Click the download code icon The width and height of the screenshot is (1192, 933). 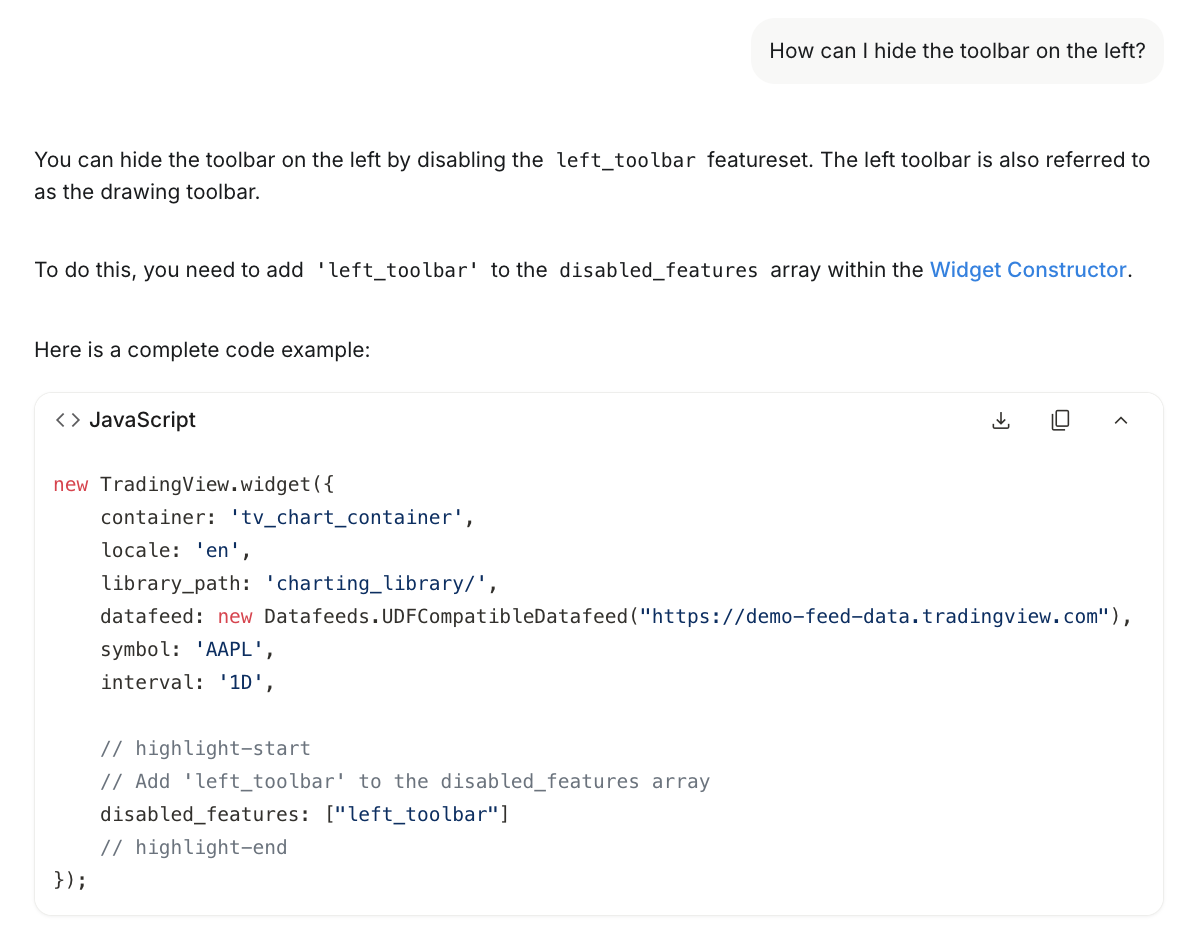click(x=1000, y=421)
